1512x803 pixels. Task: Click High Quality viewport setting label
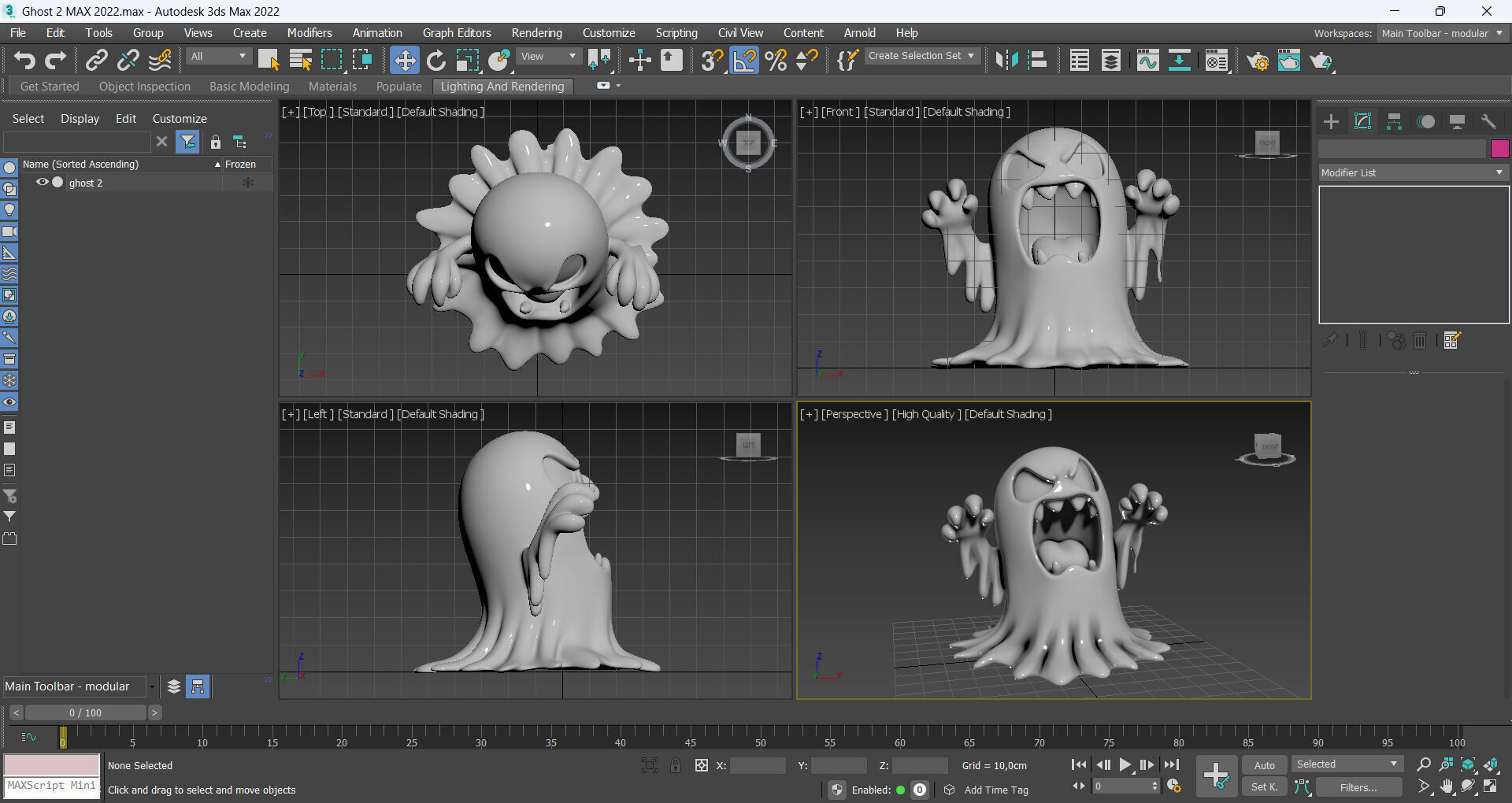tap(927, 414)
